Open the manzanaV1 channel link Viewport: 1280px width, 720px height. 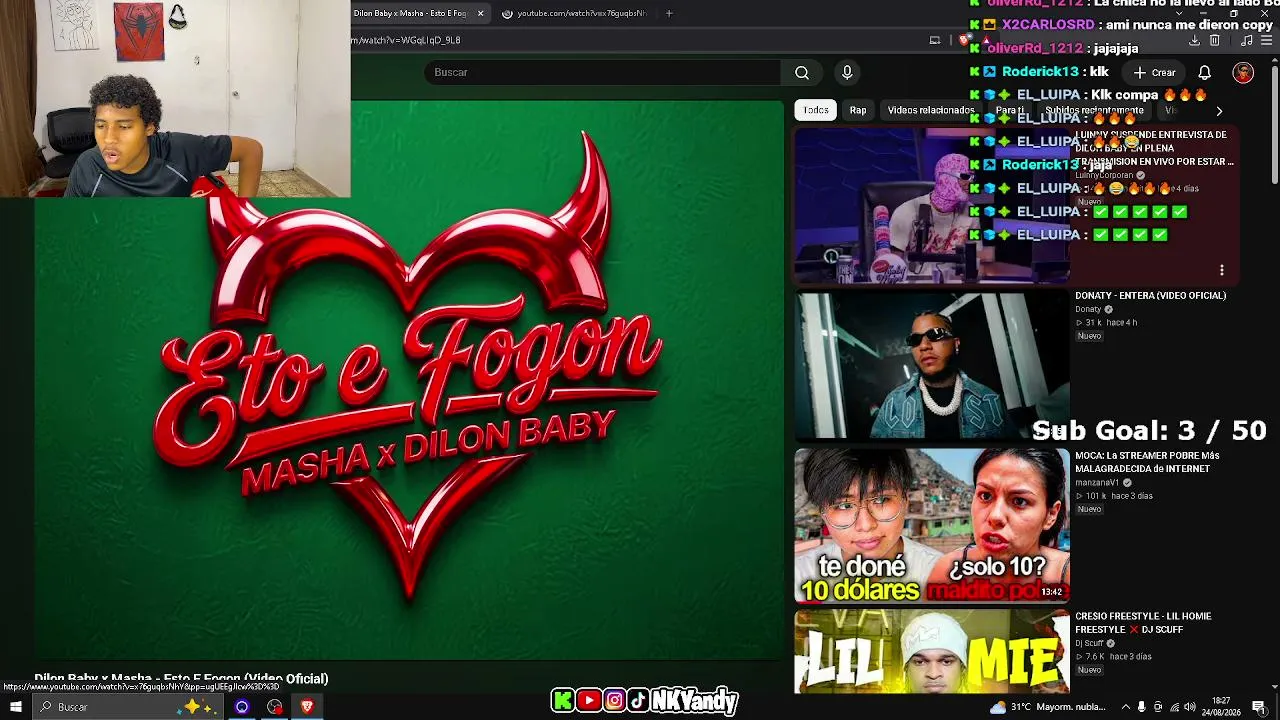tap(1097, 483)
